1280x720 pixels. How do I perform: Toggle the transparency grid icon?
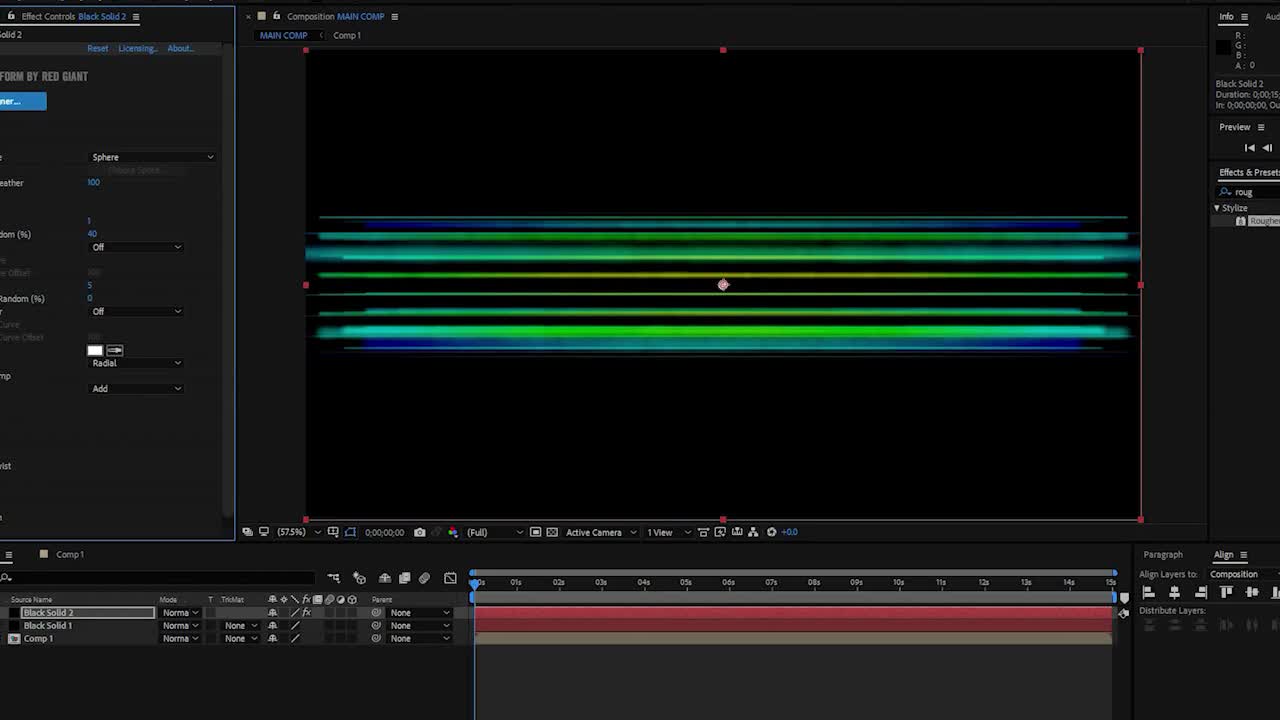[551, 532]
